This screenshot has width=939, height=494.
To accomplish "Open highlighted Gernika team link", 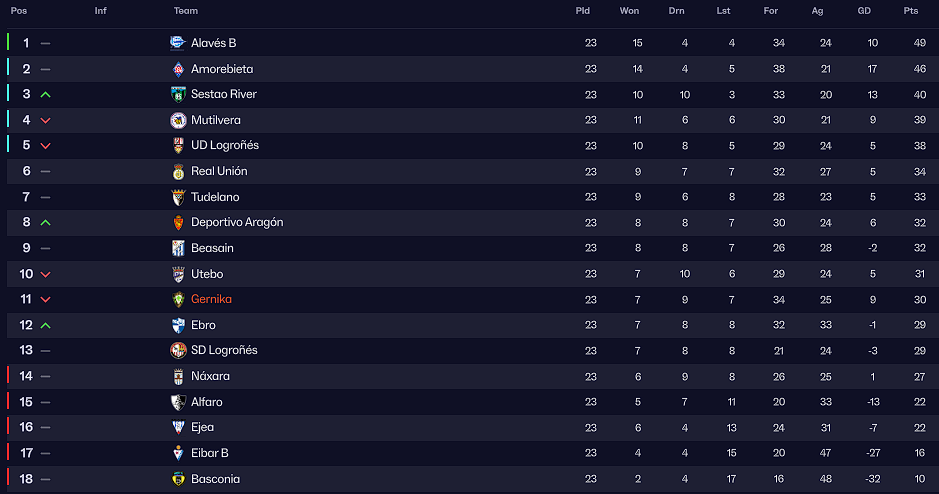I will pos(211,299).
